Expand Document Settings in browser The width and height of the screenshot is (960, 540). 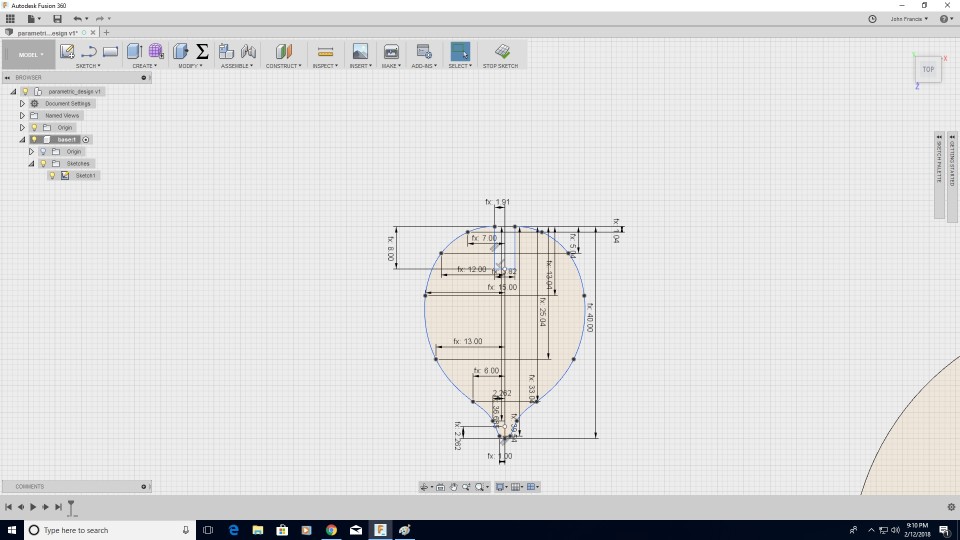coord(22,103)
